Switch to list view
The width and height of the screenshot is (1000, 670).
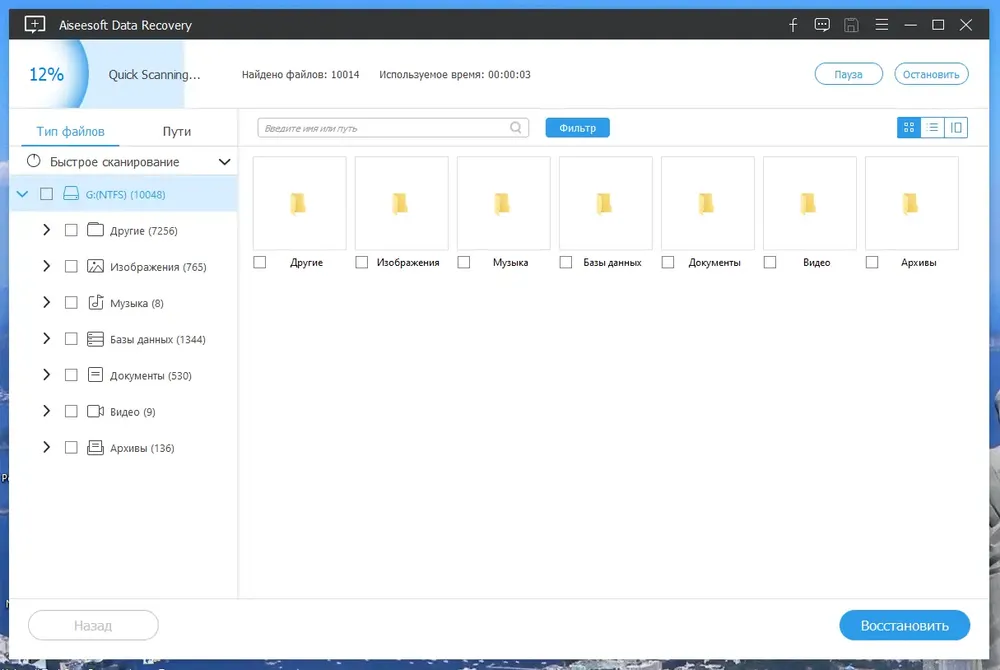click(932, 127)
